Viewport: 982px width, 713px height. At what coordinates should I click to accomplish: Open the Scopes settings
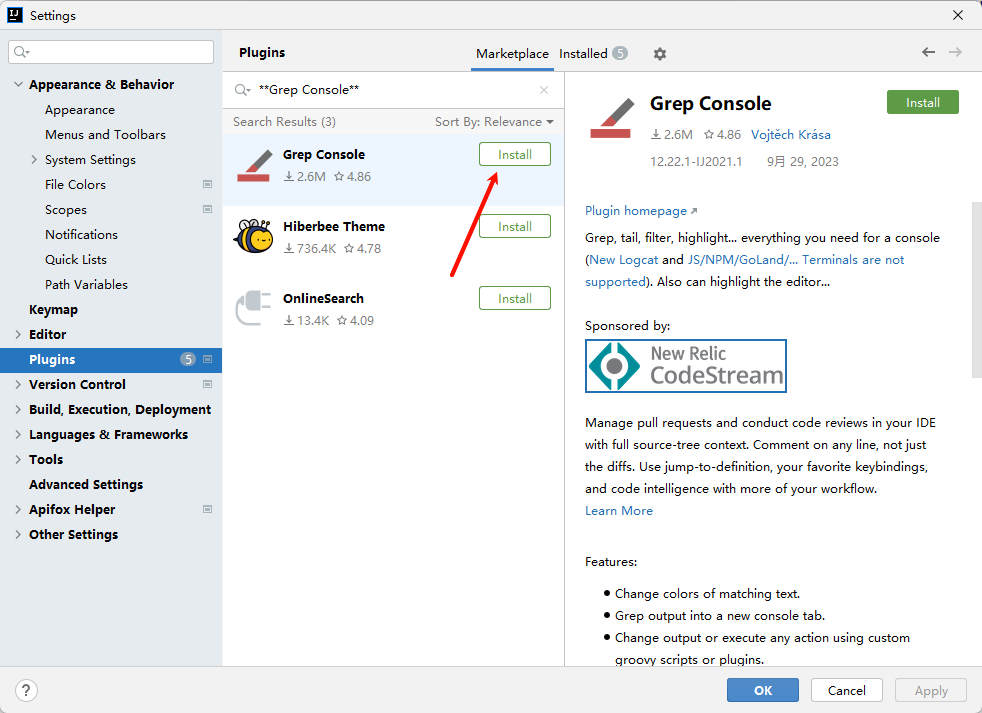tap(66, 210)
